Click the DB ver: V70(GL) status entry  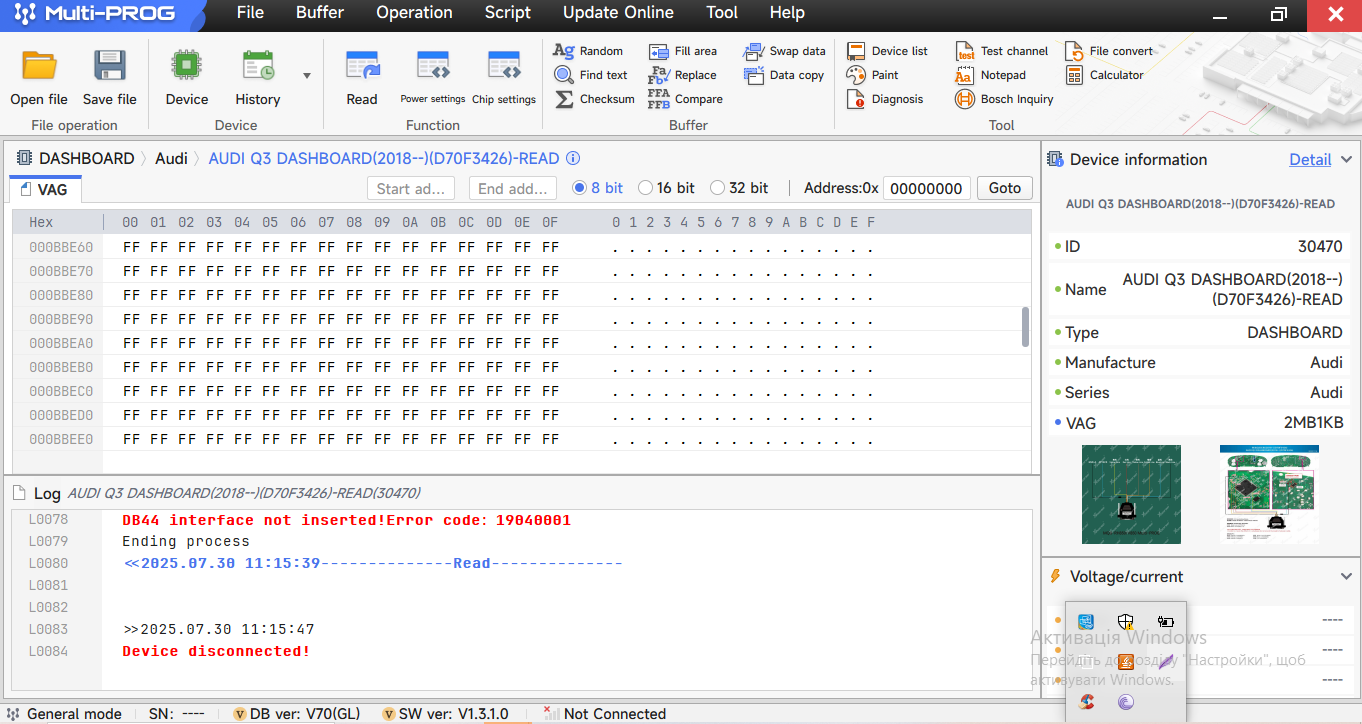point(297,713)
